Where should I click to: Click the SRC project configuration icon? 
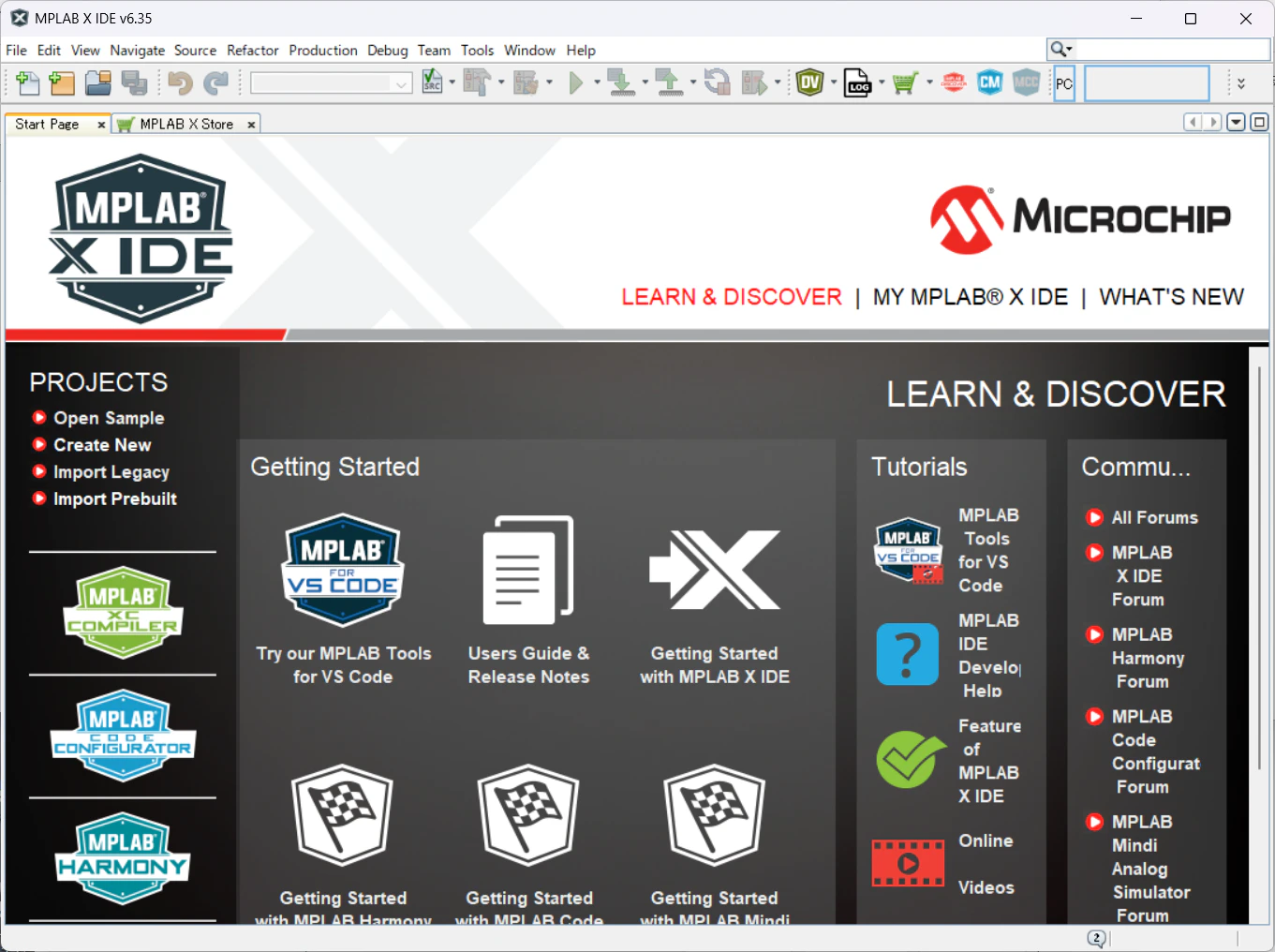click(x=432, y=82)
